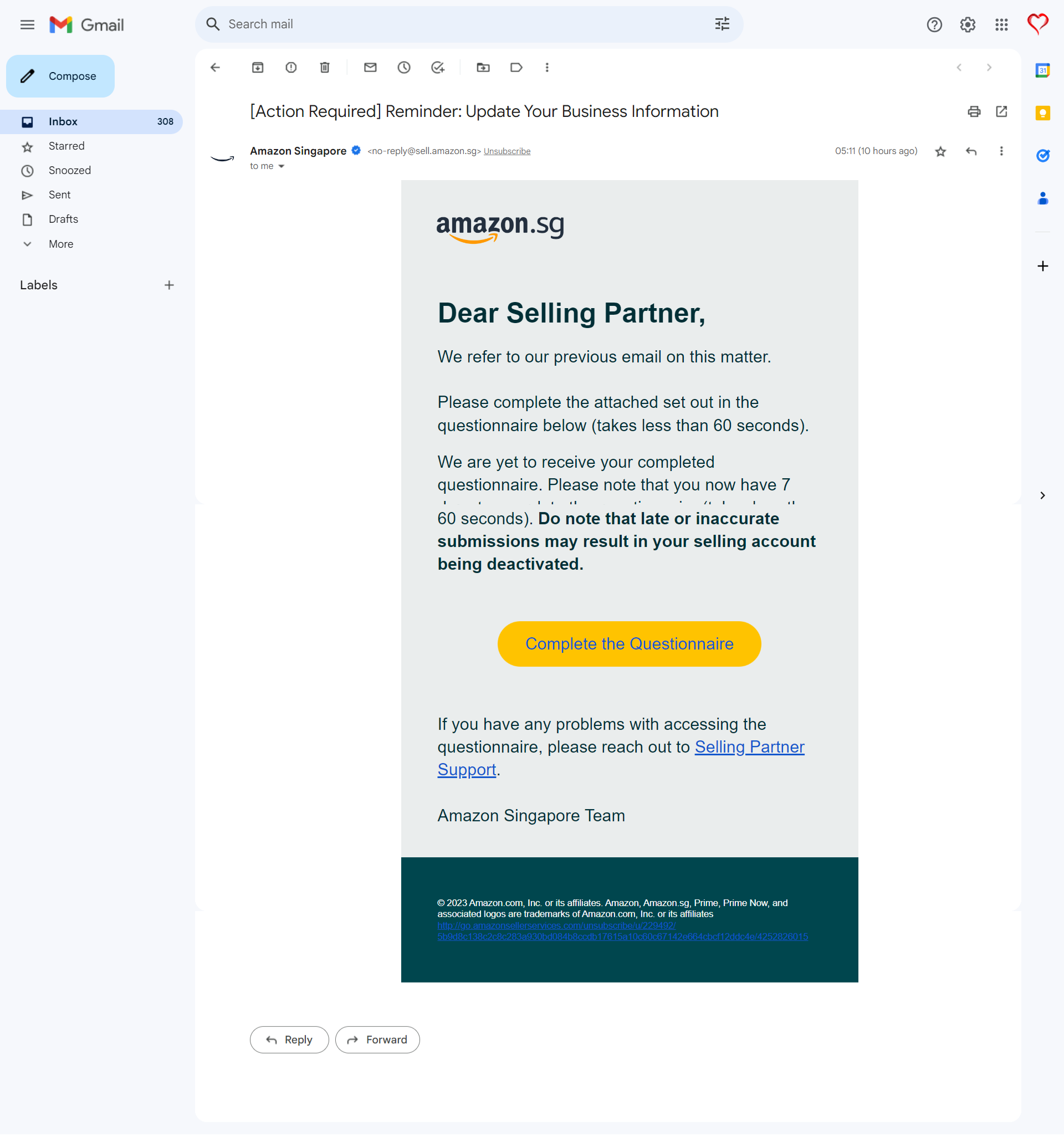Screen dimensions: 1064x1146
Task: Click the verified sender checkmark badge
Action: pyautogui.click(x=356, y=151)
